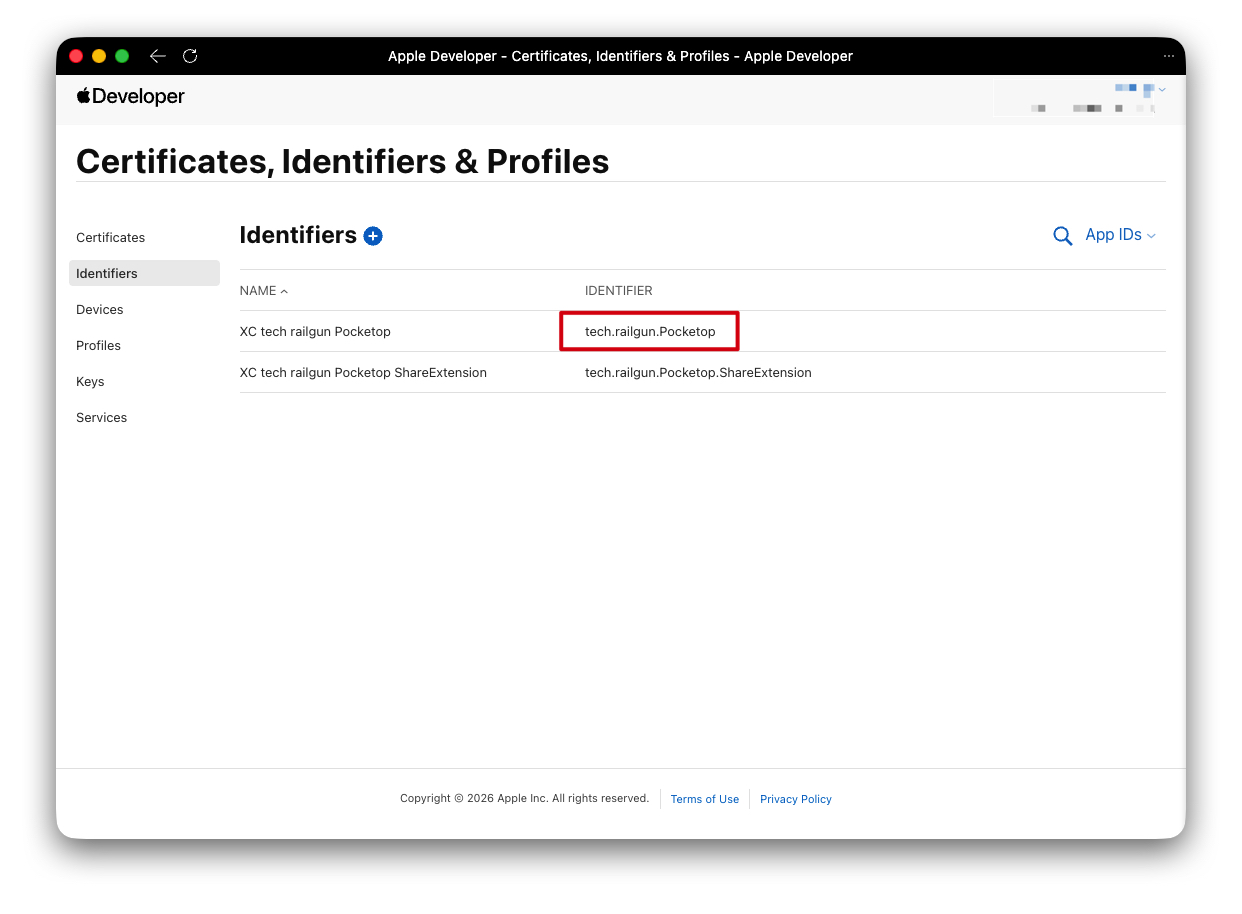The width and height of the screenshot is (1242, 914).
Task: Click the tech.railgun.Pocketop.ShareExtension identifier cell
Action: (698, 373)
